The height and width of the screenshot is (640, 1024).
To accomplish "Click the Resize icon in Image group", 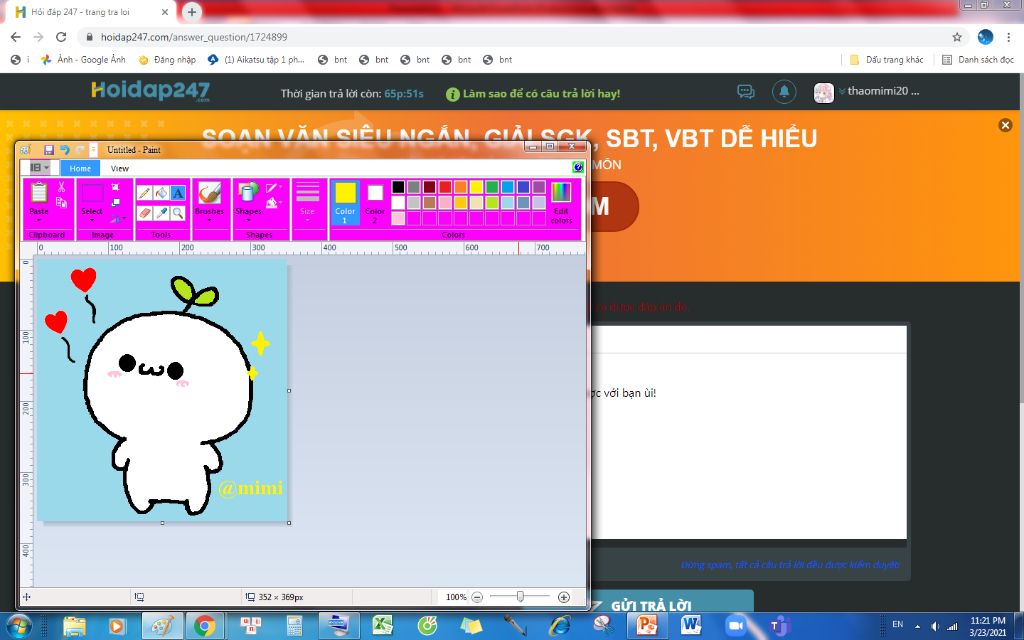I will pyautogui.click(x=116, y=202).
